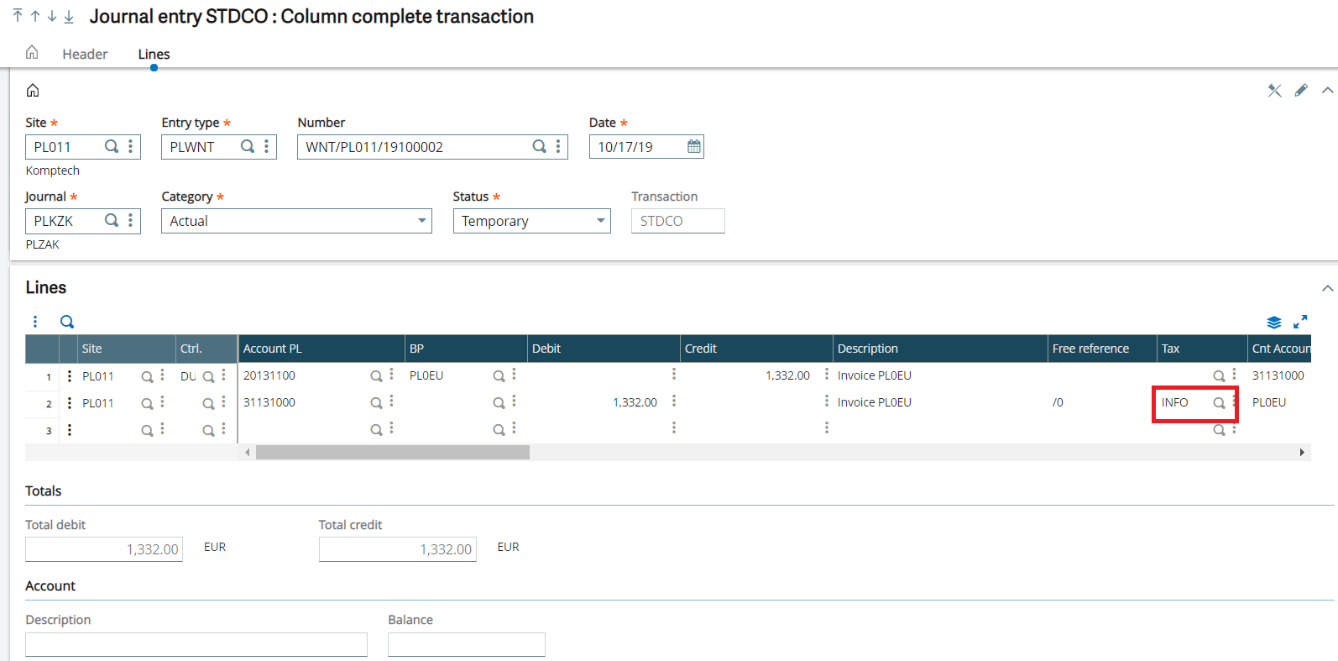
Task: Lookup Tax code INFO in row 2
Action: 1219,403
